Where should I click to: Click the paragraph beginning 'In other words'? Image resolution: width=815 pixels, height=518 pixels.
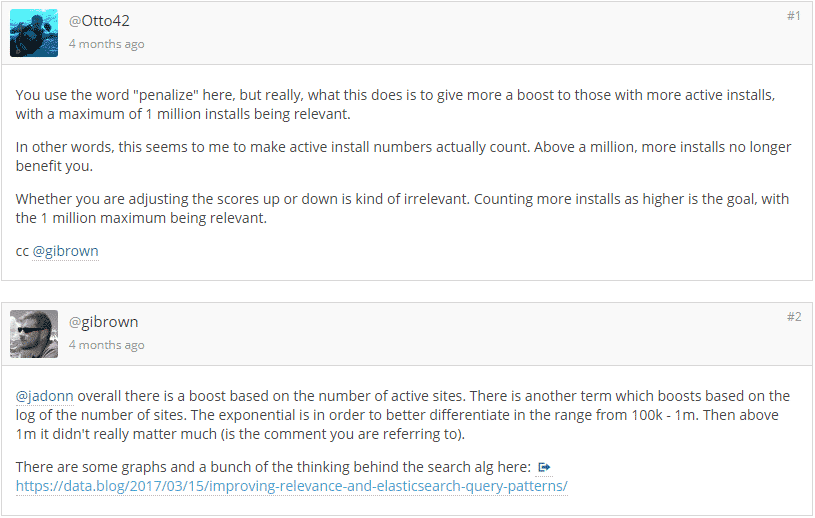pyautogui.click(x=403, y=156)
